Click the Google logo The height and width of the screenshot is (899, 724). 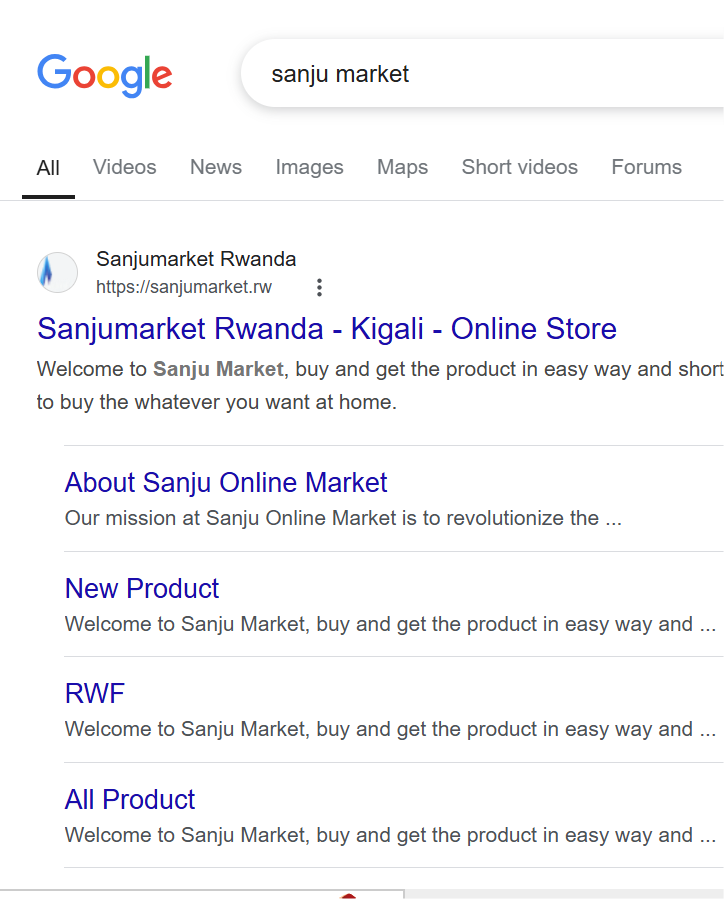point(104,75)
